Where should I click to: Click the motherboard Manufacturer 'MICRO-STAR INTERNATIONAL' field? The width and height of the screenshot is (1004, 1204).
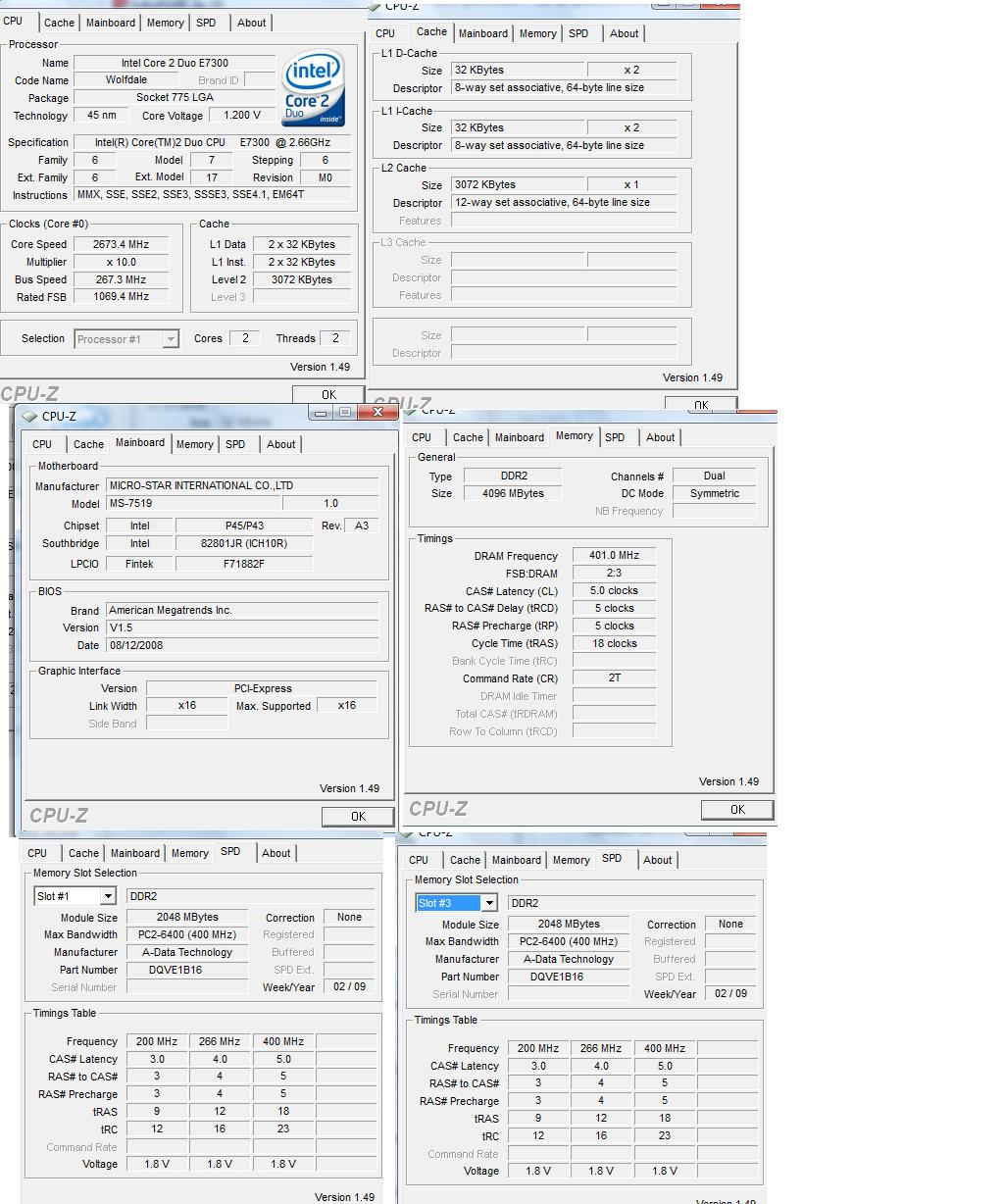coord(242,485)
